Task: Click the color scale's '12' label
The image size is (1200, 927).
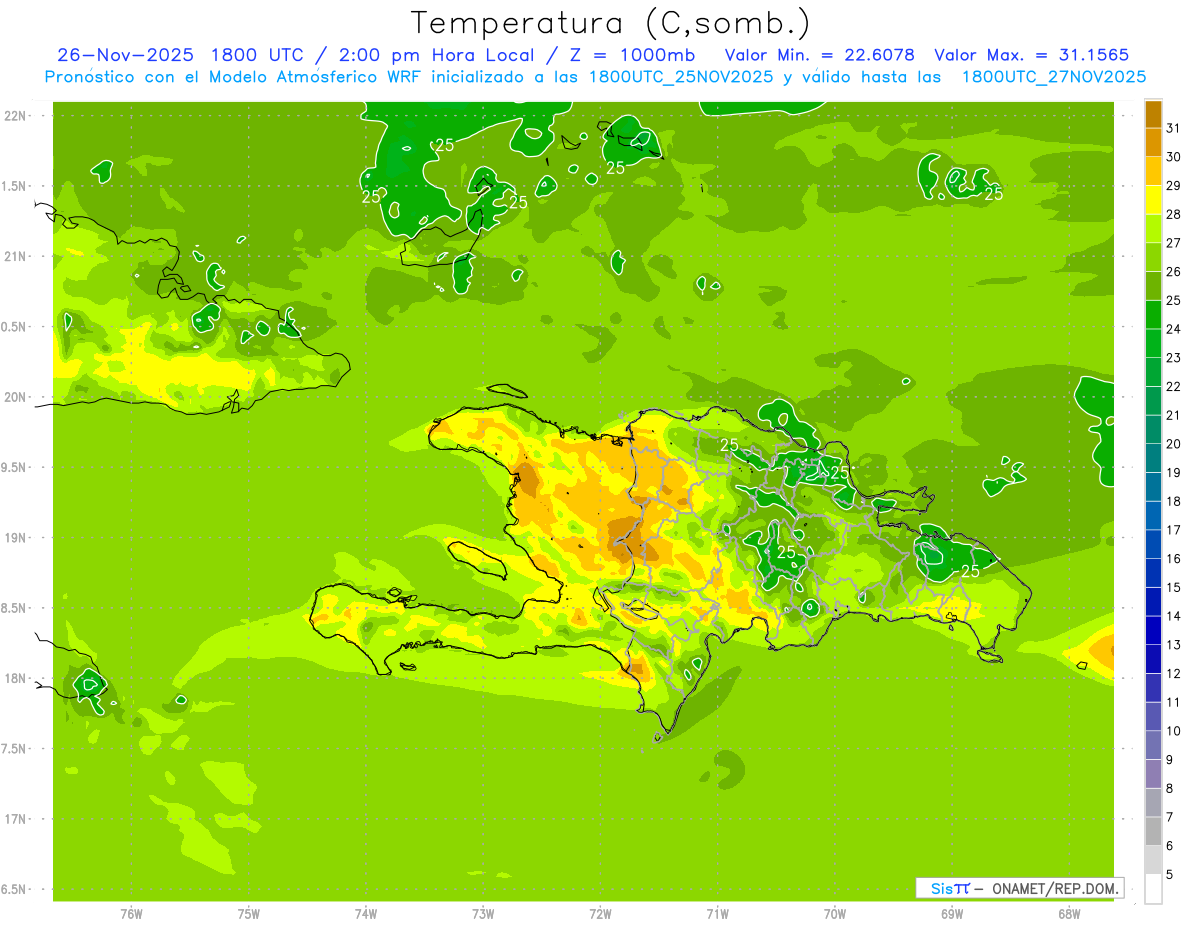Action: coord(1174,674)
